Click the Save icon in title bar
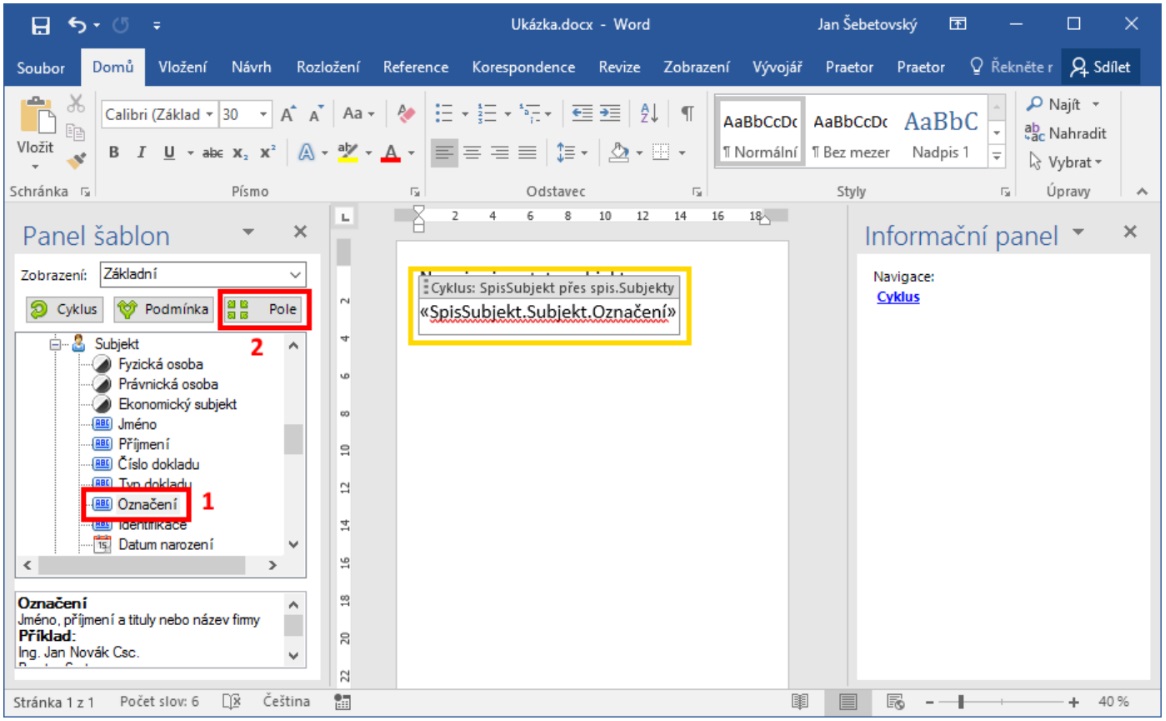 (41, 25)
